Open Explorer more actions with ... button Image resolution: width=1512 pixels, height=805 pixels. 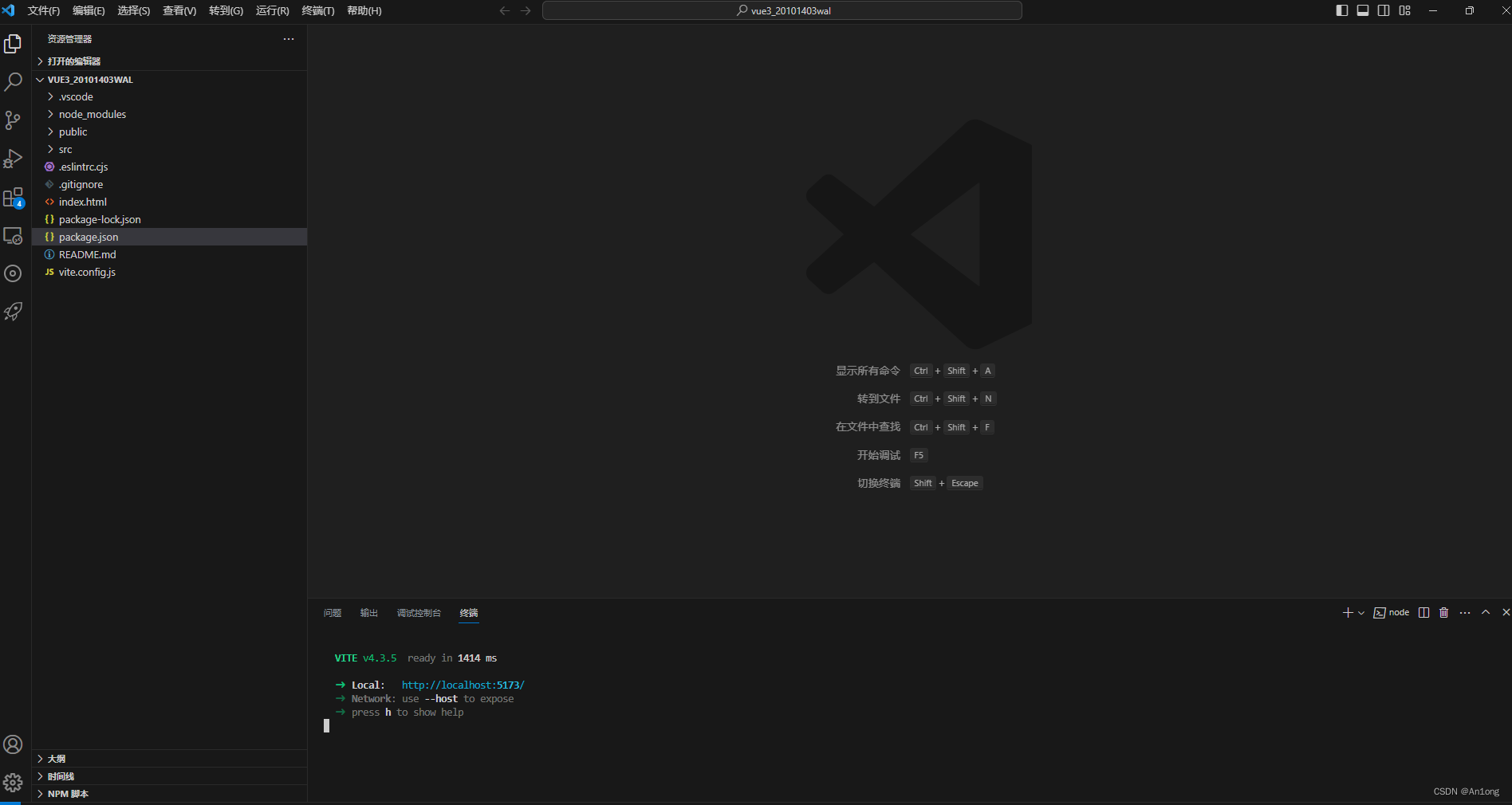tap(288, 38)
